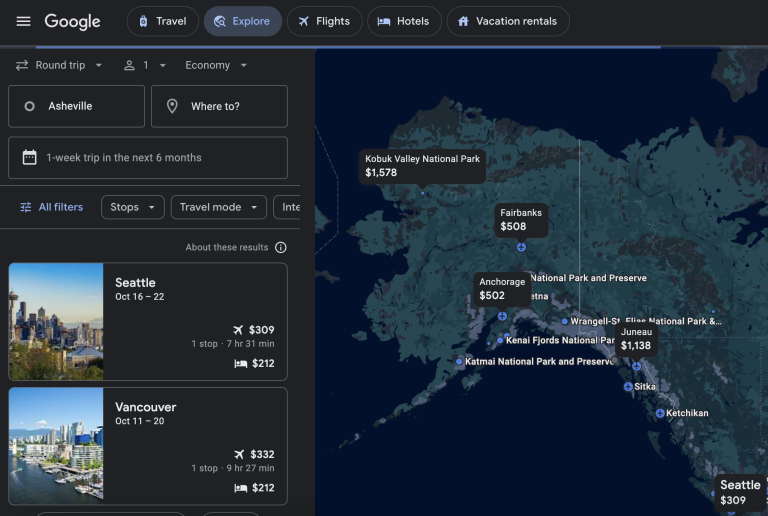Select the Anchorage $502 map label
This screenshot has height=516, width=768.
[502, 289]
